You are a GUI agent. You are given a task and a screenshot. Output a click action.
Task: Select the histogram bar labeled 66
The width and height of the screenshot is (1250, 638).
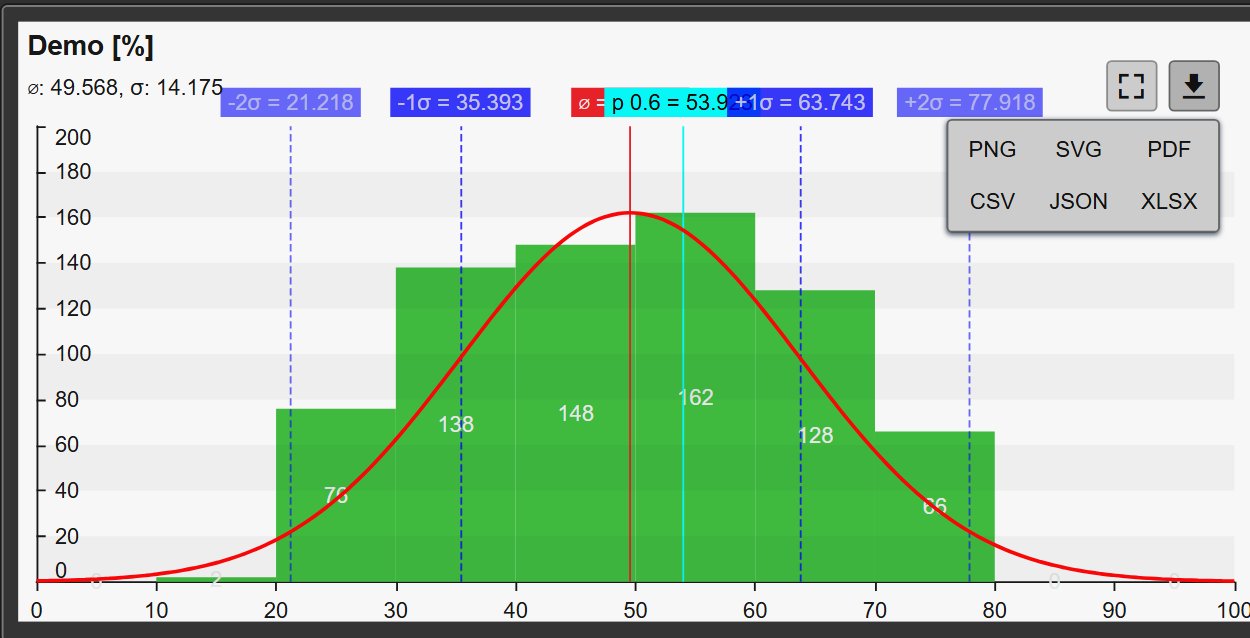935,506
